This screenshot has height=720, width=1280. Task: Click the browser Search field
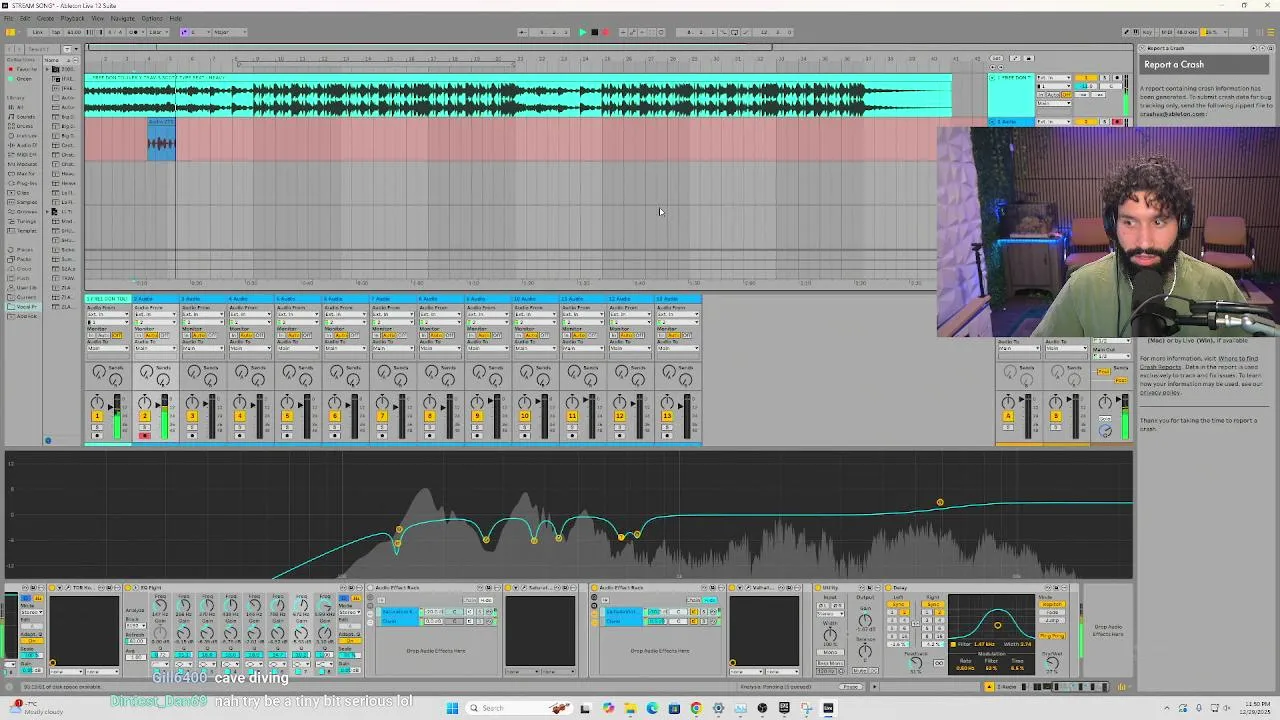[x=40, y=49]
